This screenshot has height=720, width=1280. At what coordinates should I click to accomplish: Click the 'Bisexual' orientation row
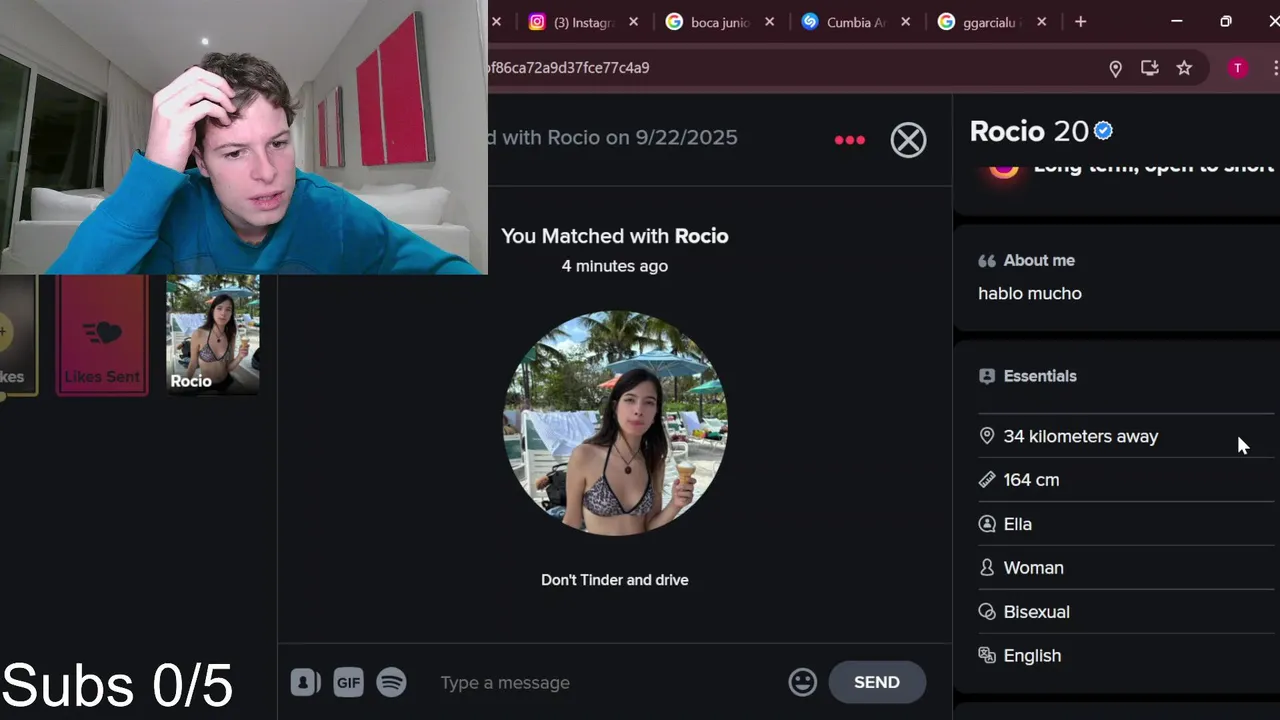(x=1125, y=612)
